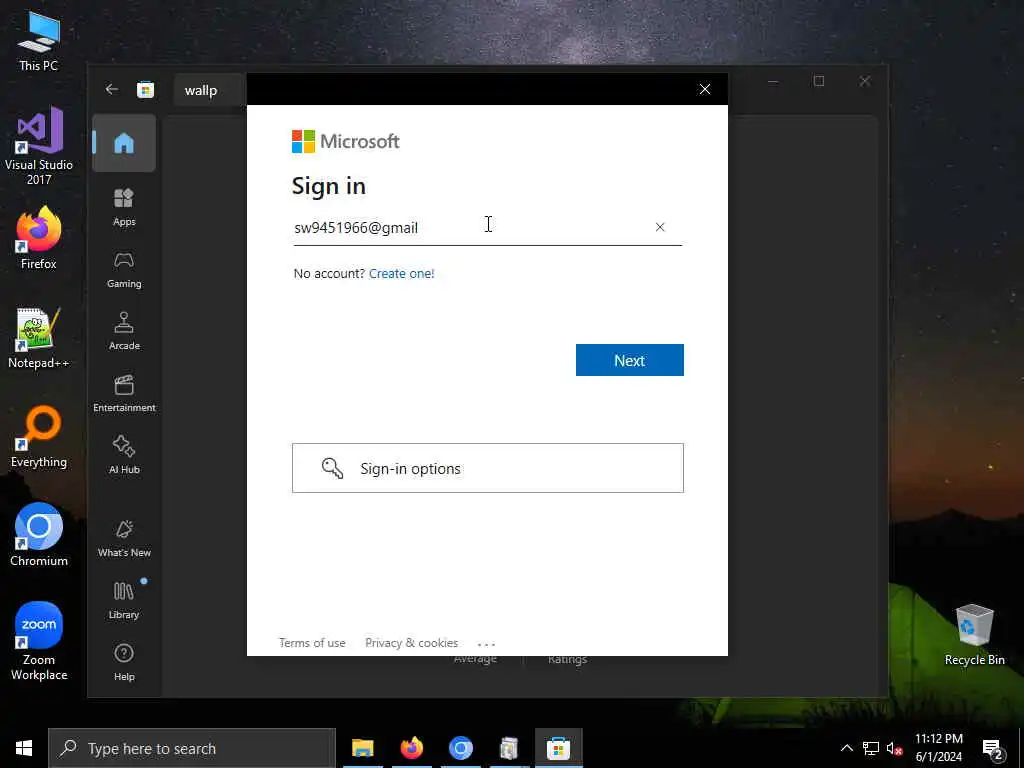Open Sign-in options
The width and height of the screenshot is (1024, 768).
click(x=488, y=468)
